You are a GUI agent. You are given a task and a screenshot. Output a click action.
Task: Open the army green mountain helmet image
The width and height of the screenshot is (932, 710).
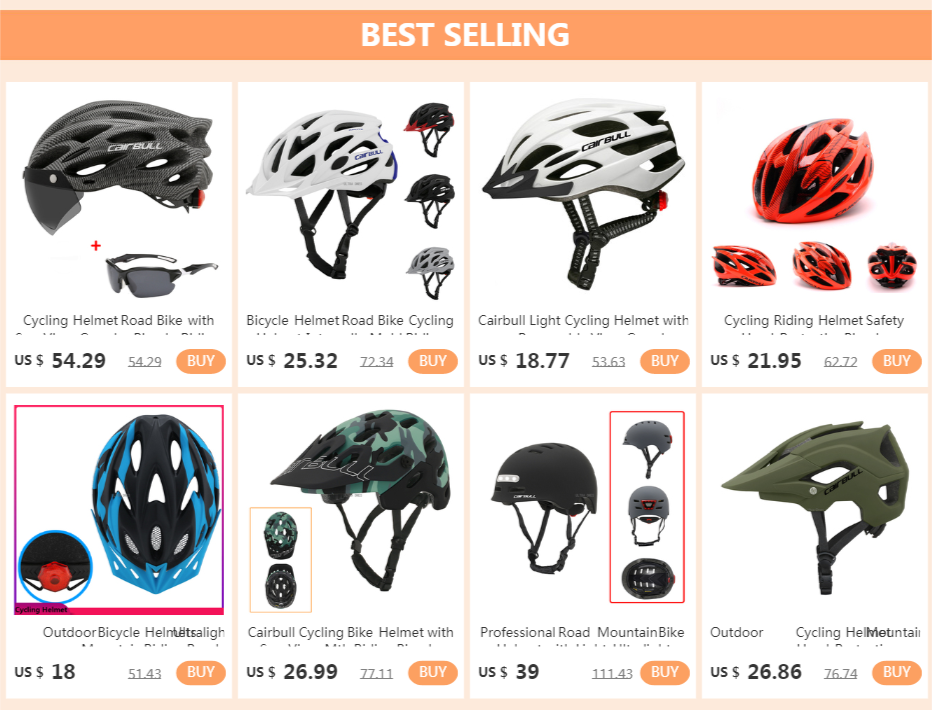point(815,508)
